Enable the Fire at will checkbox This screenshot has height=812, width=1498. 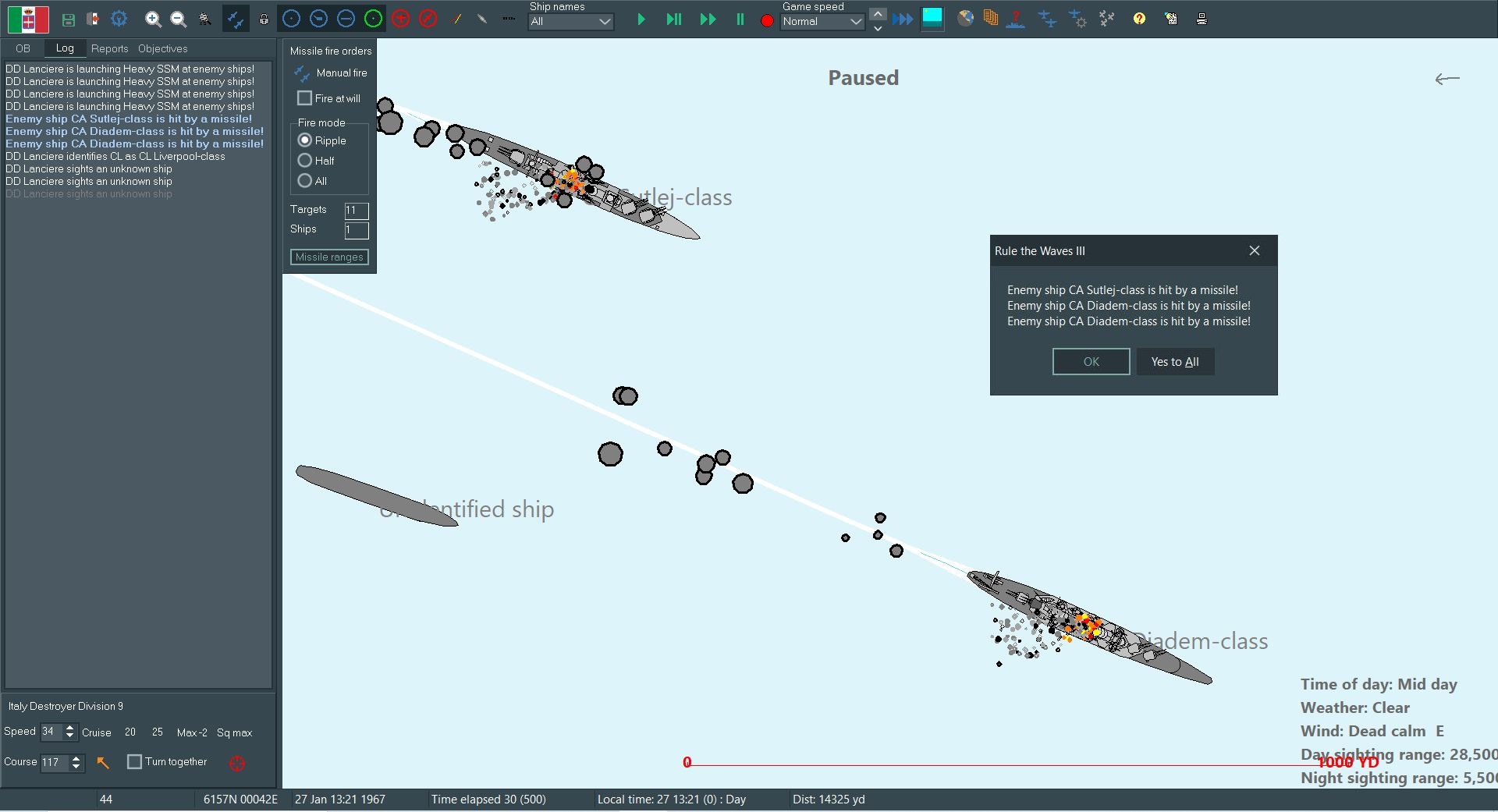(x=305, y=98)
